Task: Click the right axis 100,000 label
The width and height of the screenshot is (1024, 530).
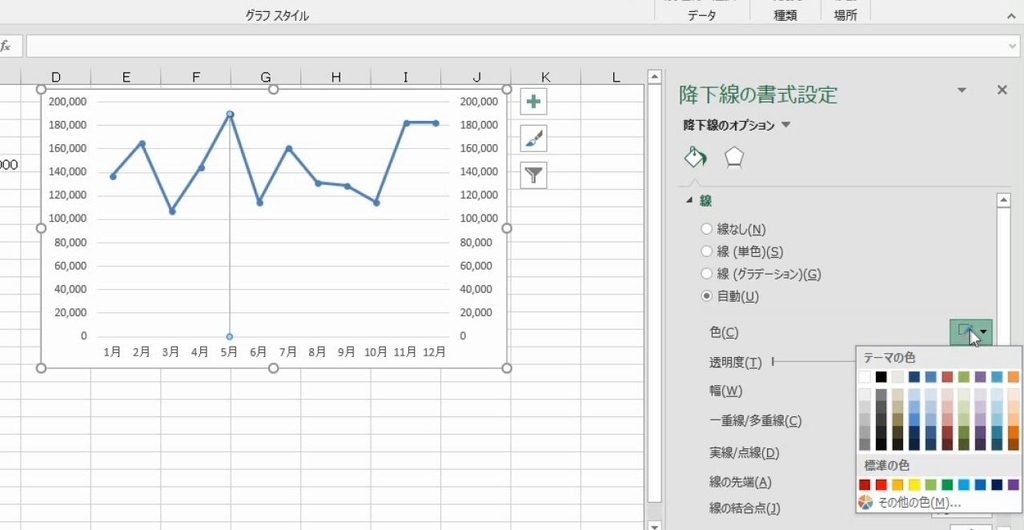Action: tap(479, 218)
